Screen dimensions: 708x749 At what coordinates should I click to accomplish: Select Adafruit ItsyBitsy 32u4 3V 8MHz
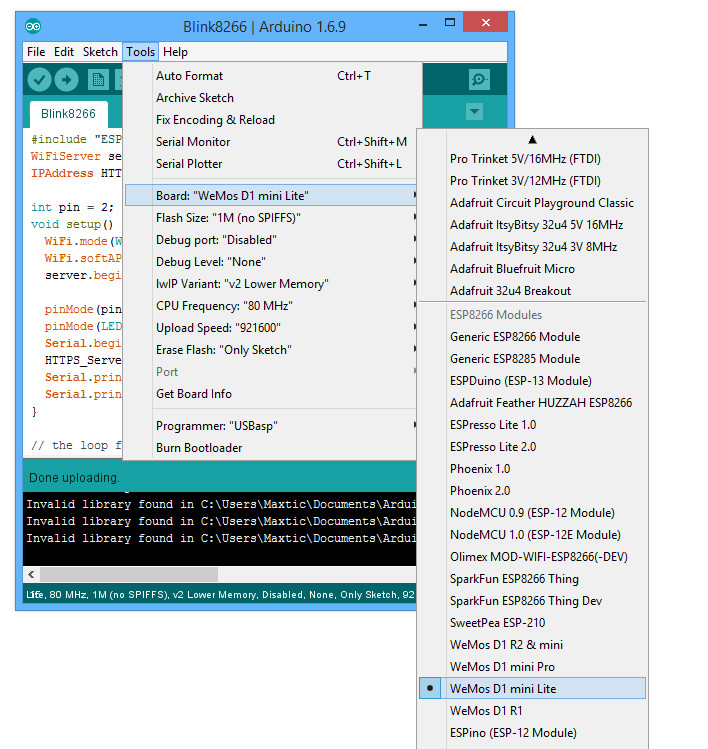tap(532, 246)
